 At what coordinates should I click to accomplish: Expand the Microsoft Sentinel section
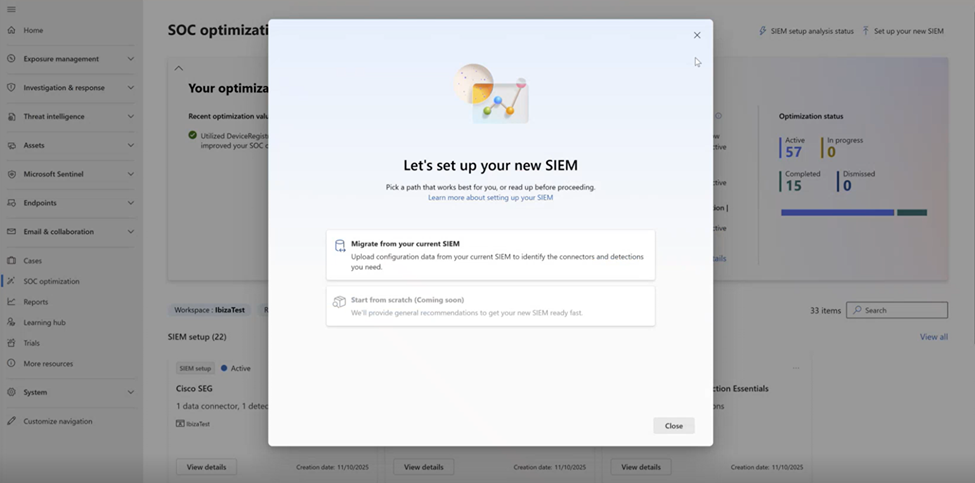(x=131, y=174)
